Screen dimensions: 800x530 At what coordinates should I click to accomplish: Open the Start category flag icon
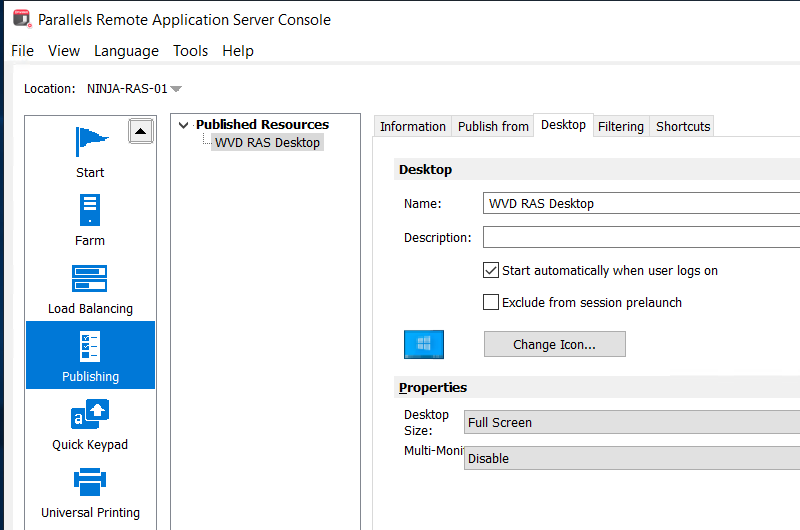[90, 142]
